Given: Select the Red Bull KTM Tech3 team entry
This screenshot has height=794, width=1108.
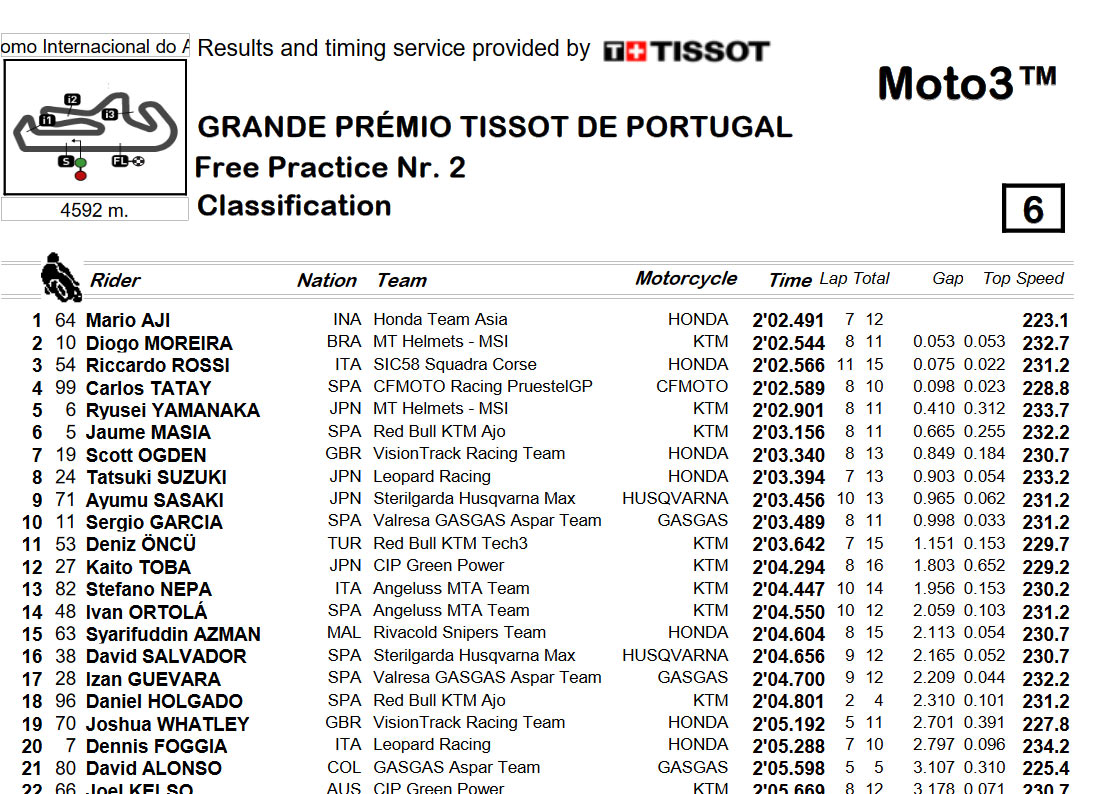Looking at the screenshot, I should (x=450, y=543).
